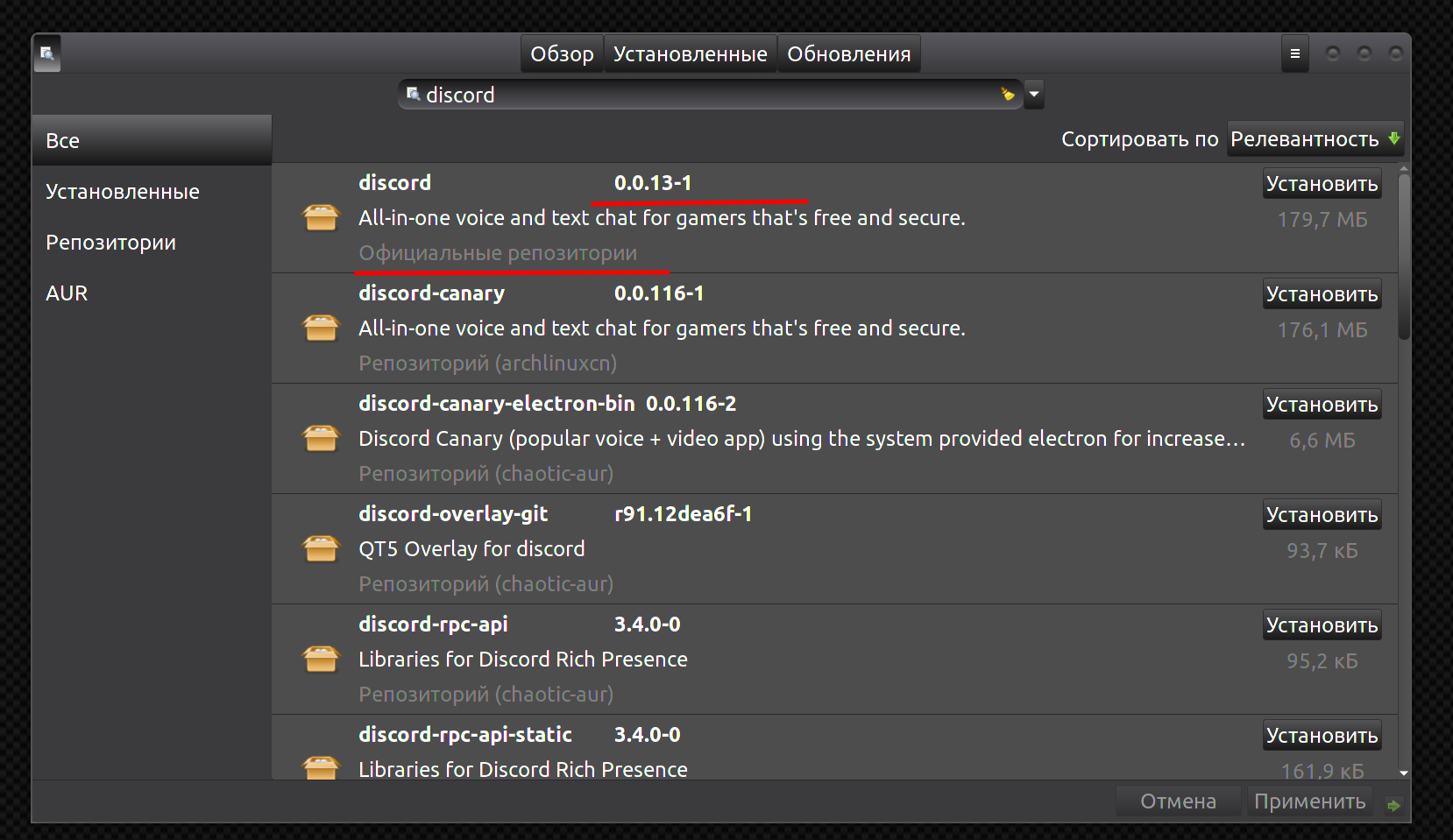Click the results list vertical scrollbar thumb
The width and height of the screenshot is (1453, 840).
(x=1404, y=256)
